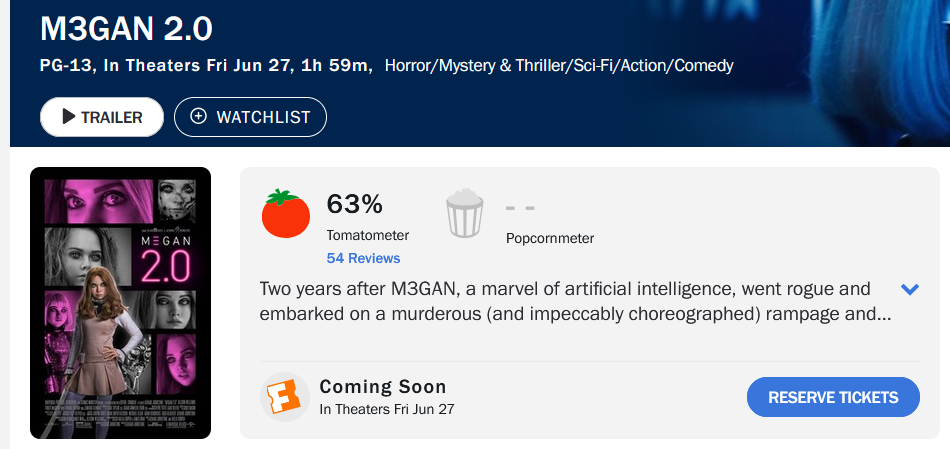
Task: Click the gray popcorn bucket icon
Action: click(x=465, y=213)
